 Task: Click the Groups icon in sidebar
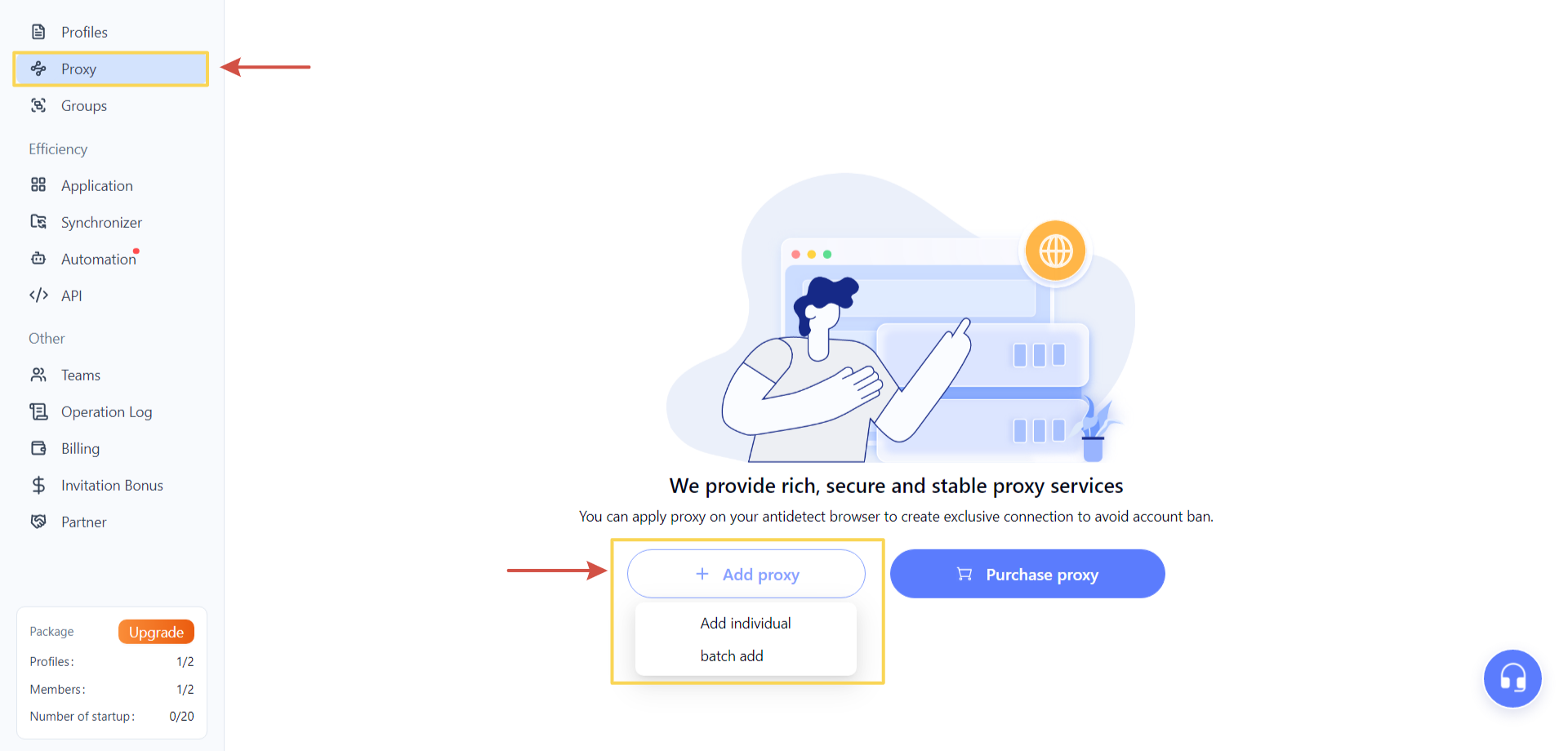(38, 105)
